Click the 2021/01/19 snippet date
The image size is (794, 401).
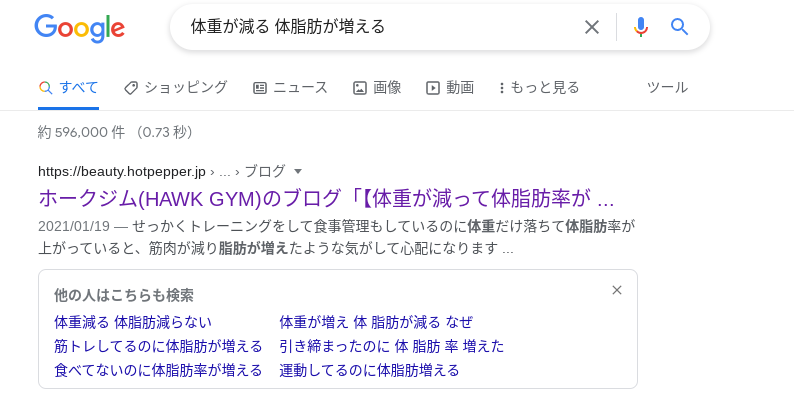[74, 226]
